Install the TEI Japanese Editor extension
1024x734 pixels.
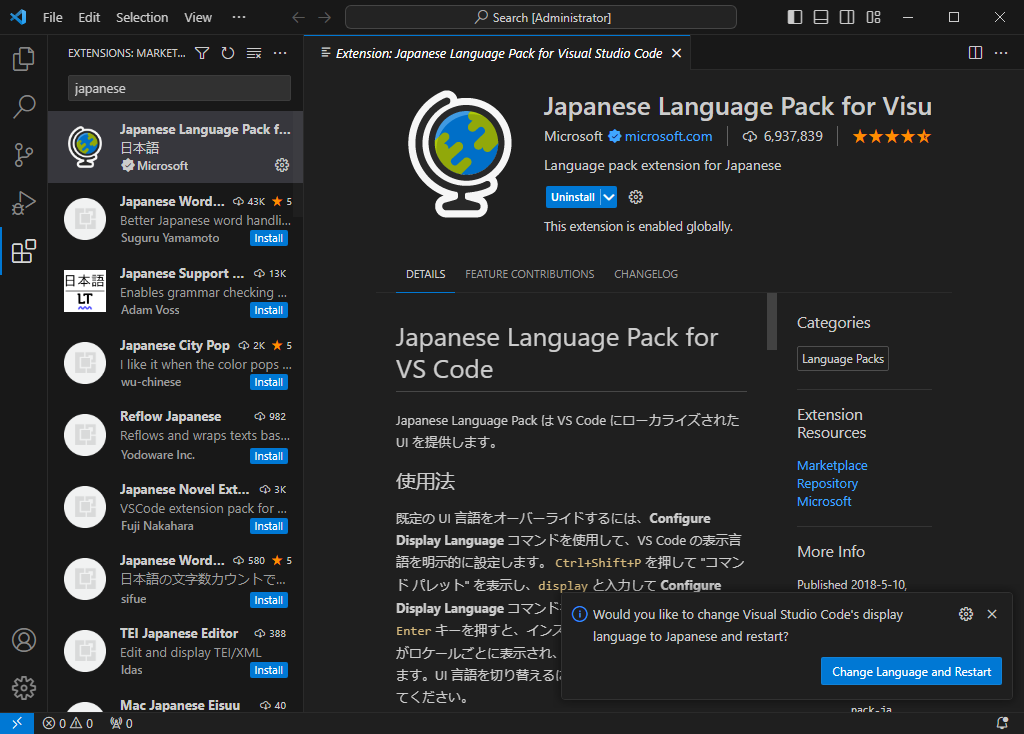point(268,670)
